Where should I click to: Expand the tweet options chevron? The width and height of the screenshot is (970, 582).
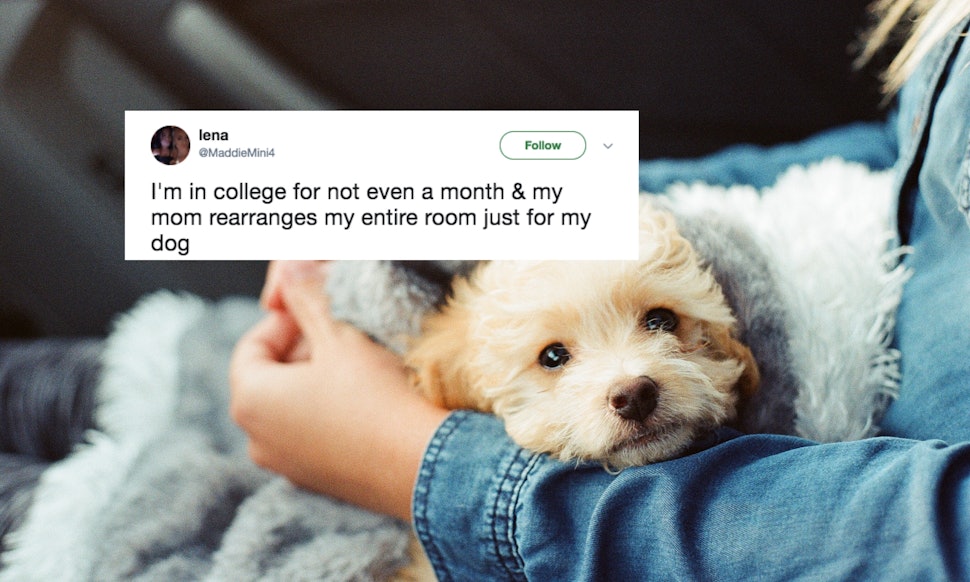pyautogui.click(x=608, y=146)
